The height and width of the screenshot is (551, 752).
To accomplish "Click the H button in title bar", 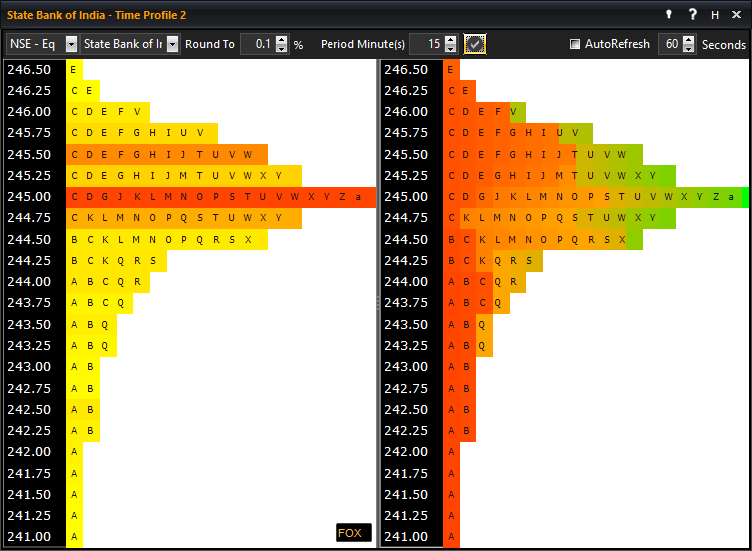I will pos(715,15).
